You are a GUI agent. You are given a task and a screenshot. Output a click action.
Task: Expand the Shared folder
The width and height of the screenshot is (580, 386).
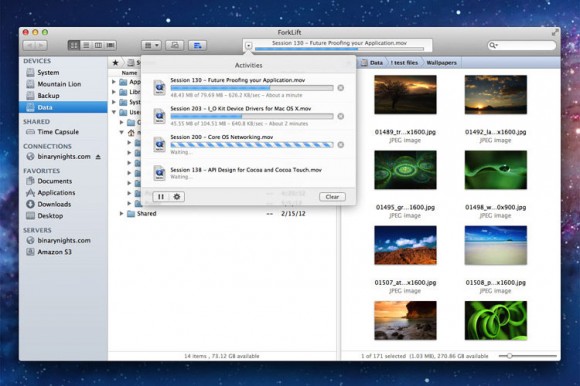point(121,213)
